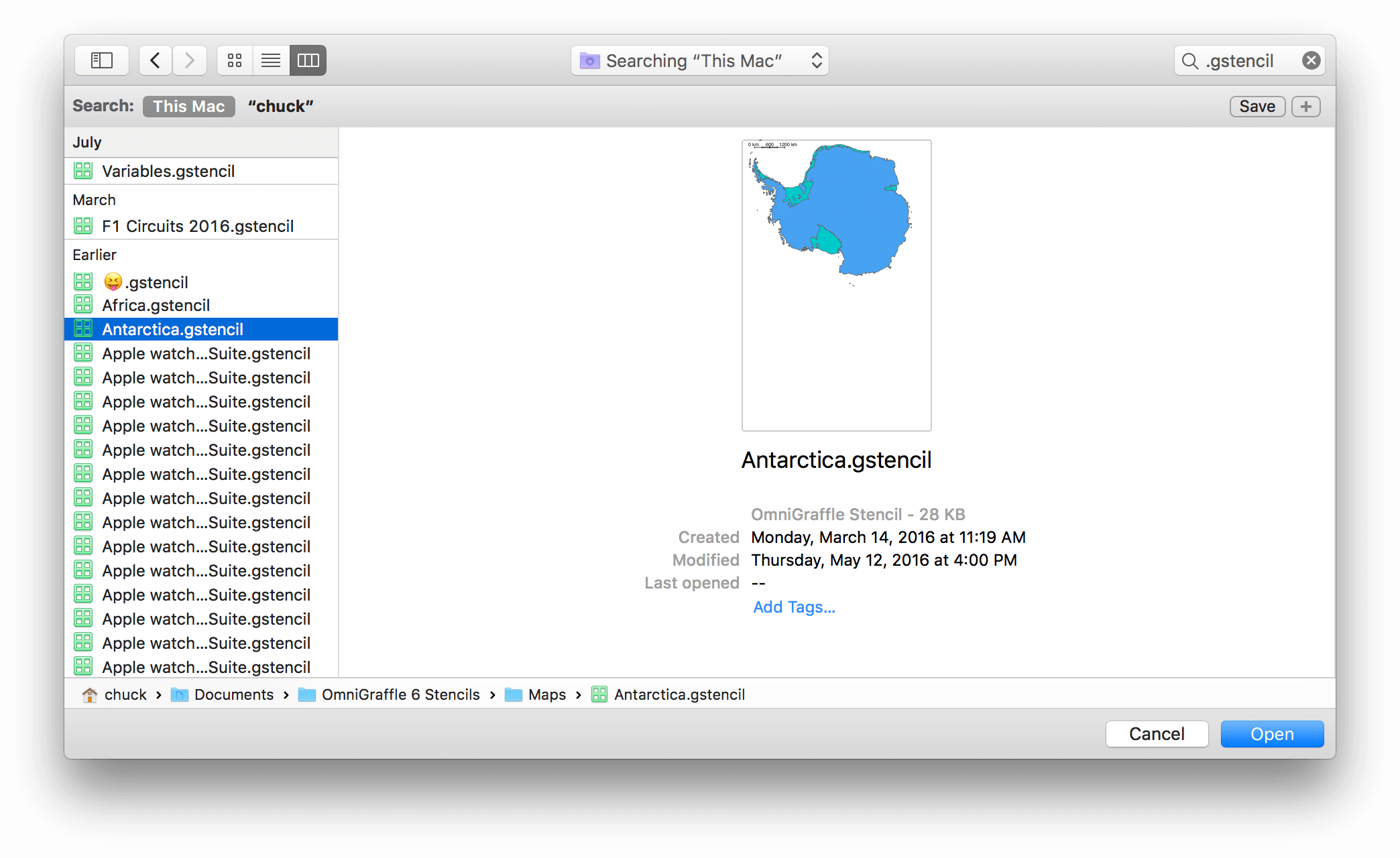Click the icon view toggle button

click(x=235, y=61)
